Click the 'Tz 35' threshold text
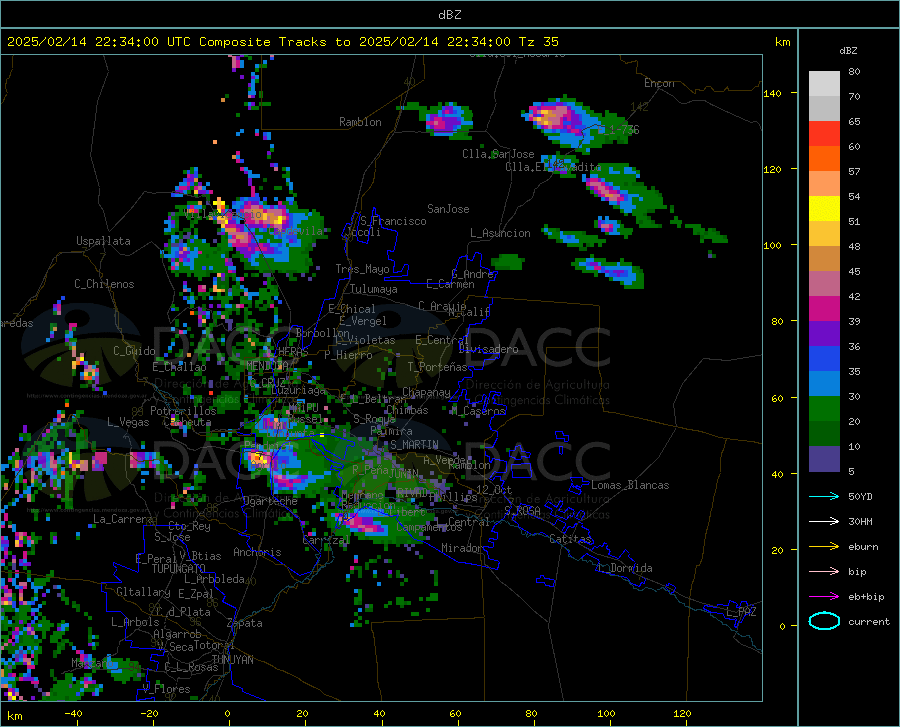The image size is (900, 727). pos(538,41)
